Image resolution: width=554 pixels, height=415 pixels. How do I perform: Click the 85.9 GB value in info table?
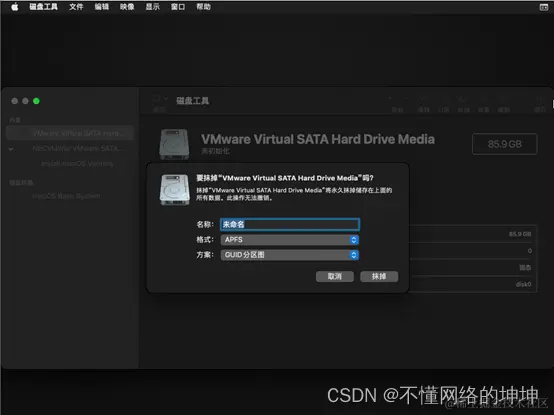click(520, 234)
